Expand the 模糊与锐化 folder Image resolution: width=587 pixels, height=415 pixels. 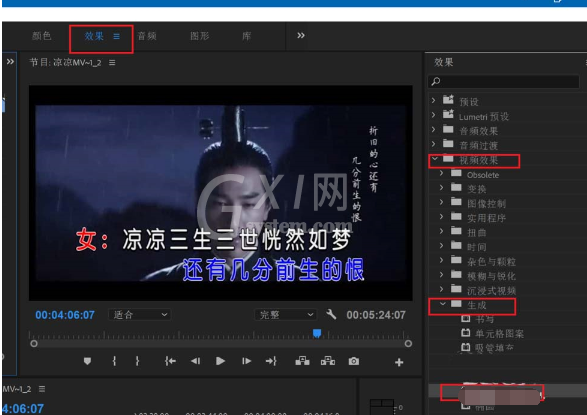pyautogui.click(x=441, y=275)
